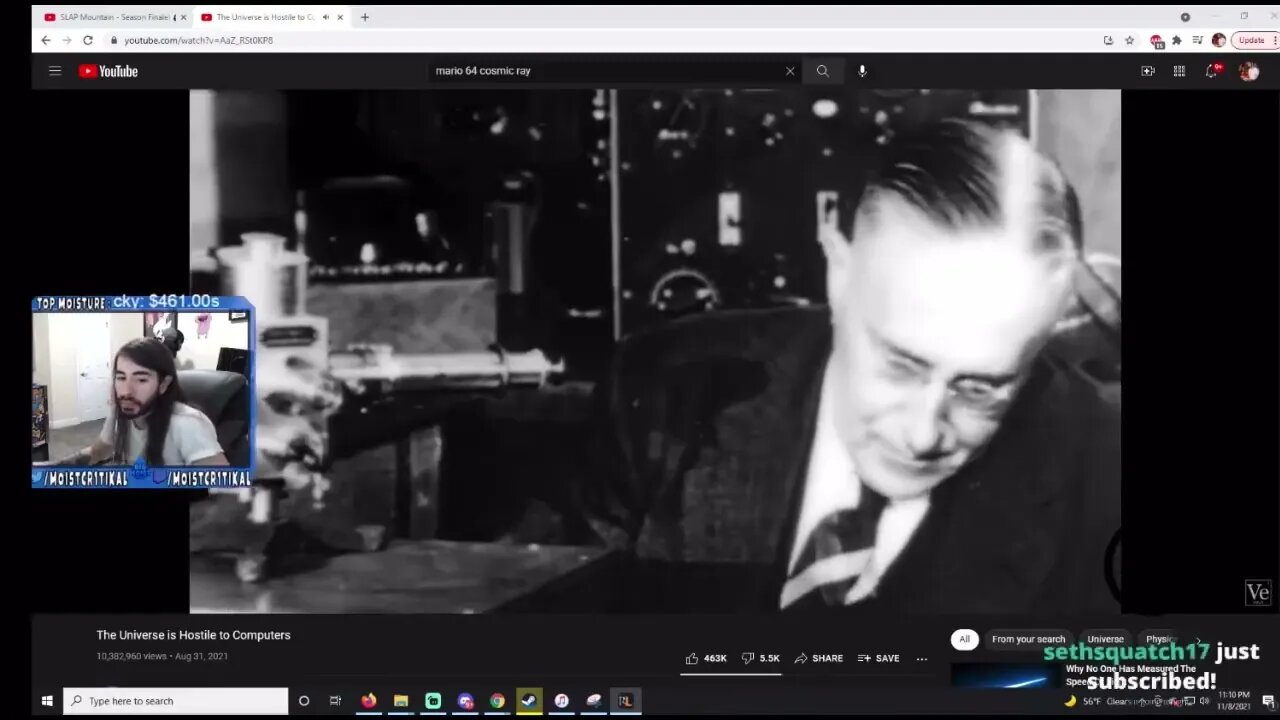Click the video player area
Viewport: 1280px width, 720px height.
(x=655, y=351)
